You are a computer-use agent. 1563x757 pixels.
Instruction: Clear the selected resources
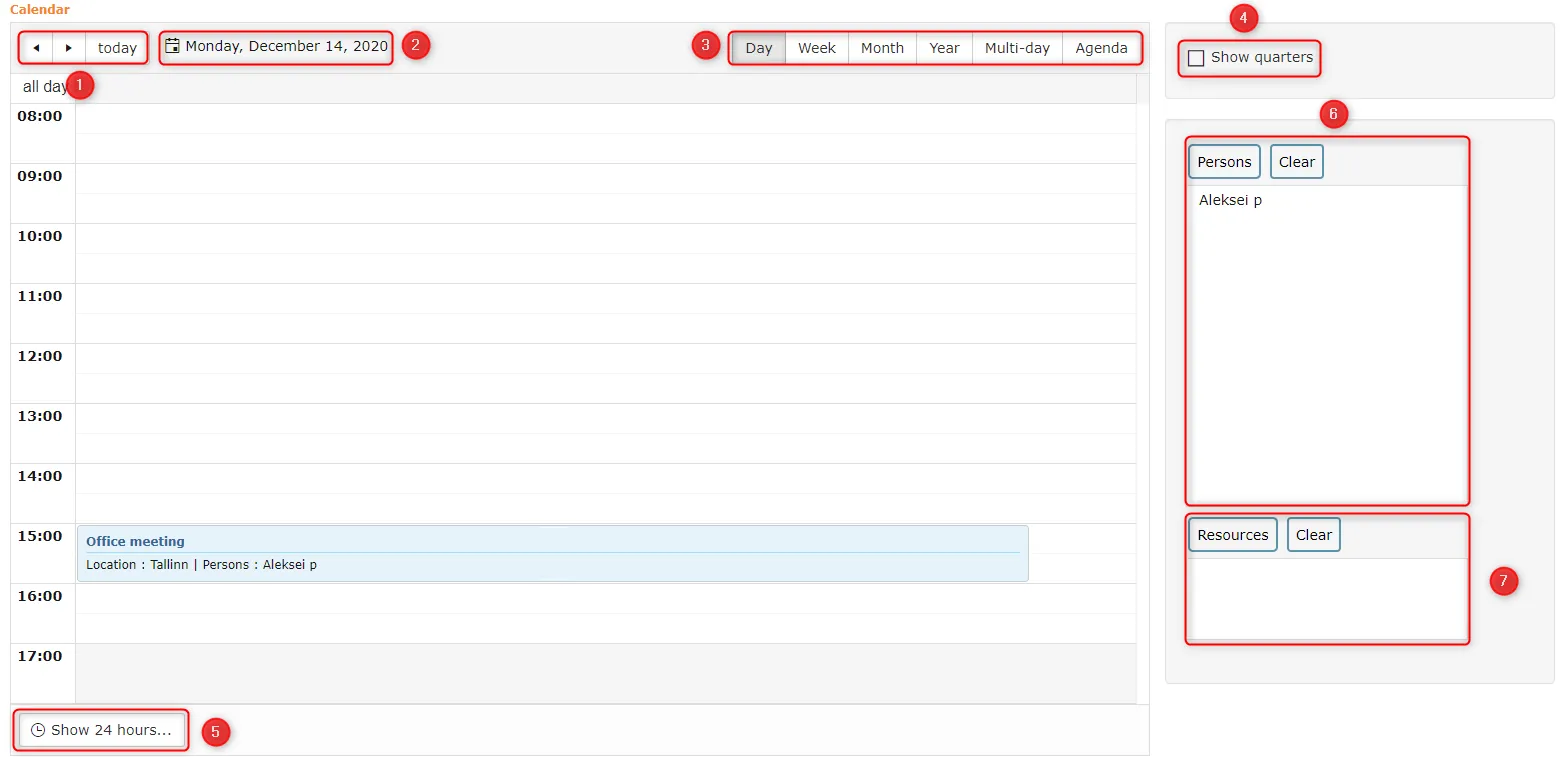tap(1314, 535)
